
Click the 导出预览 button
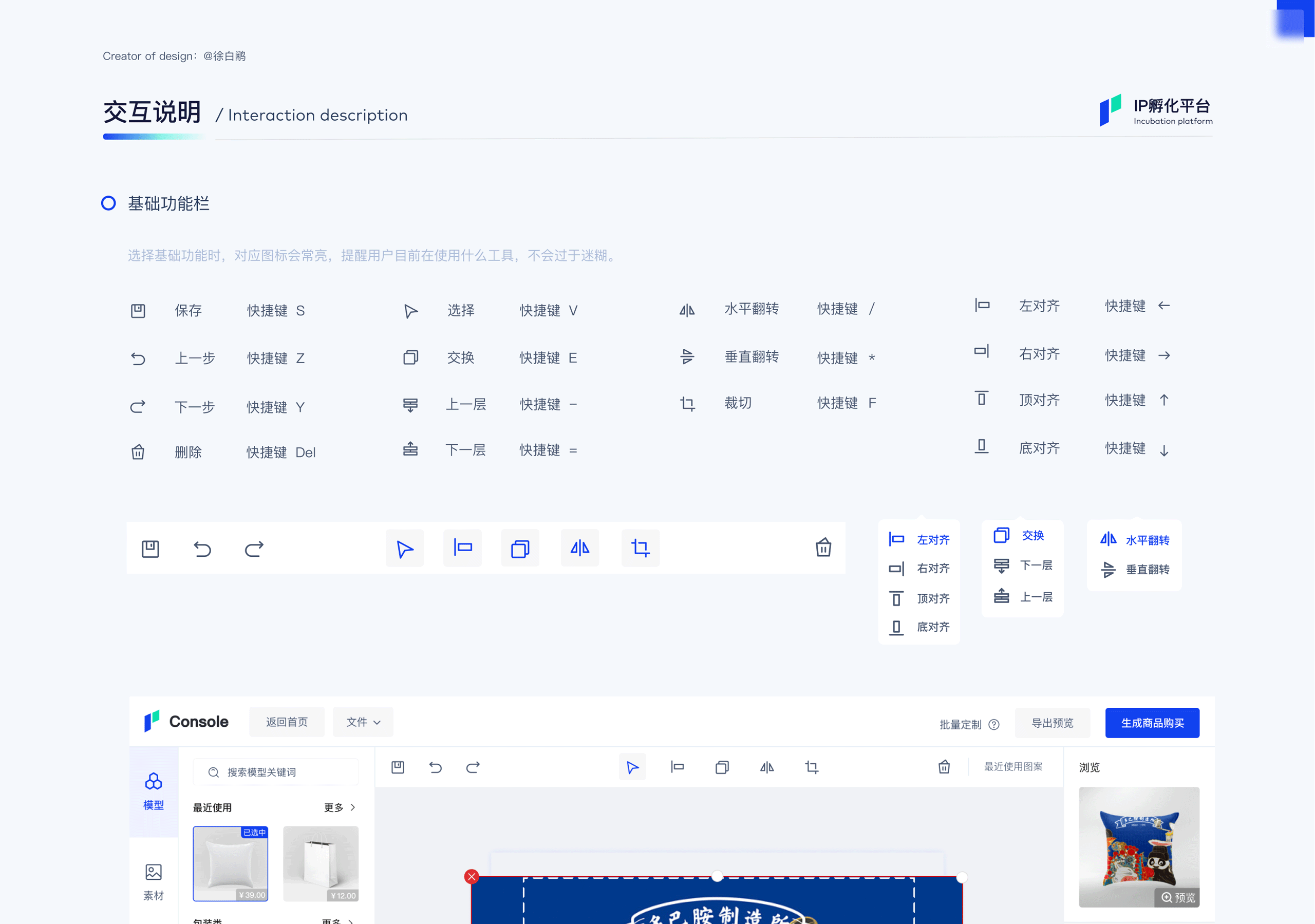pos(1052,723)
